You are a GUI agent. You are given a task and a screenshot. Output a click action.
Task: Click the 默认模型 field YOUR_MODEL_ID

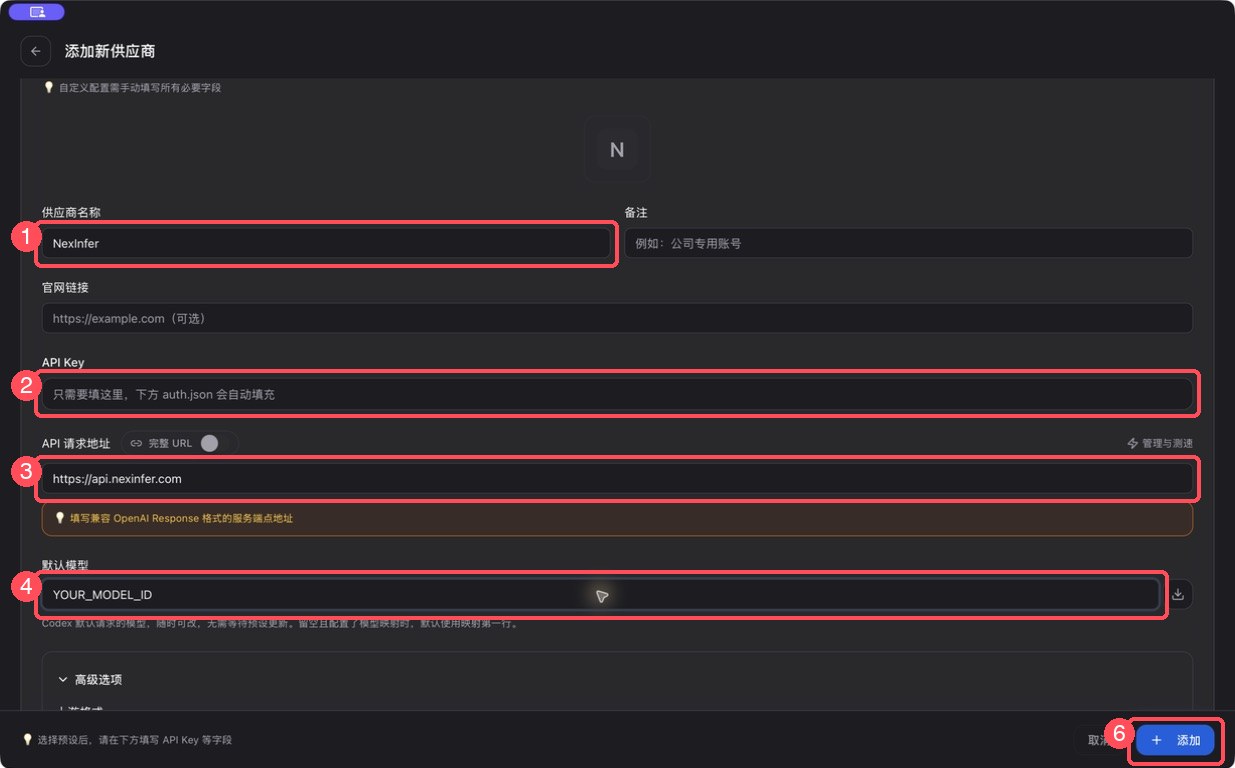tap(600, 594)
